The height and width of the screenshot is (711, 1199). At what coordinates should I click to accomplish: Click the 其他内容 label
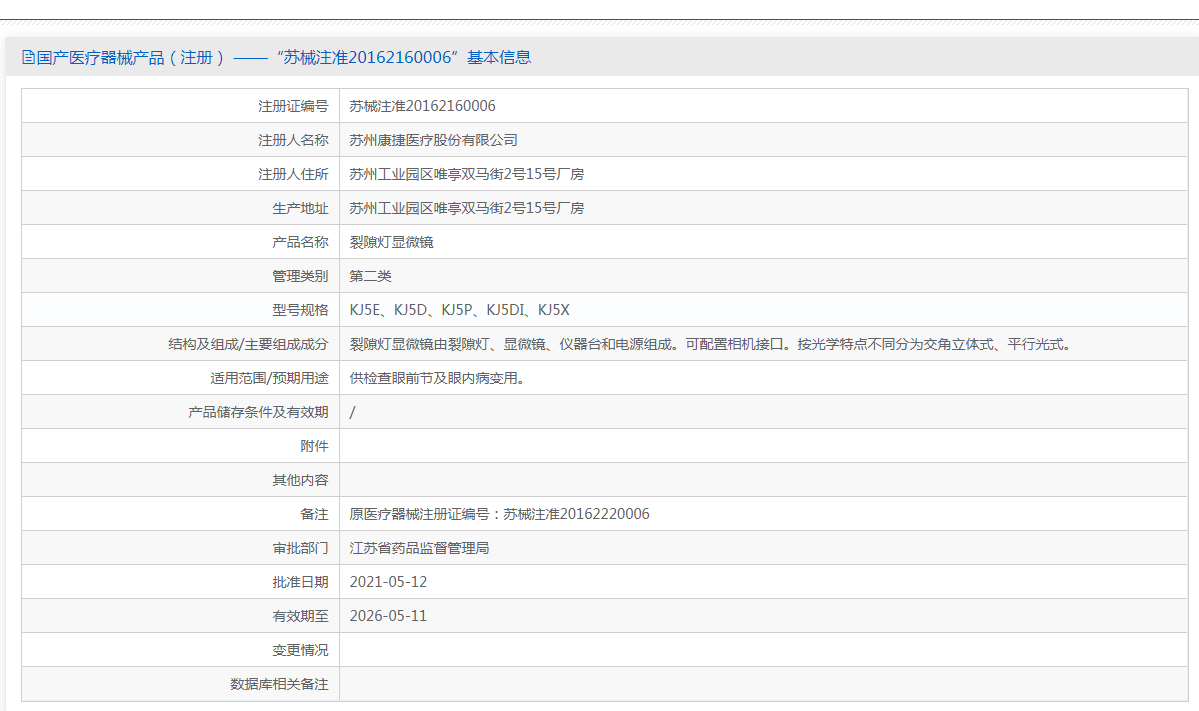300,480
